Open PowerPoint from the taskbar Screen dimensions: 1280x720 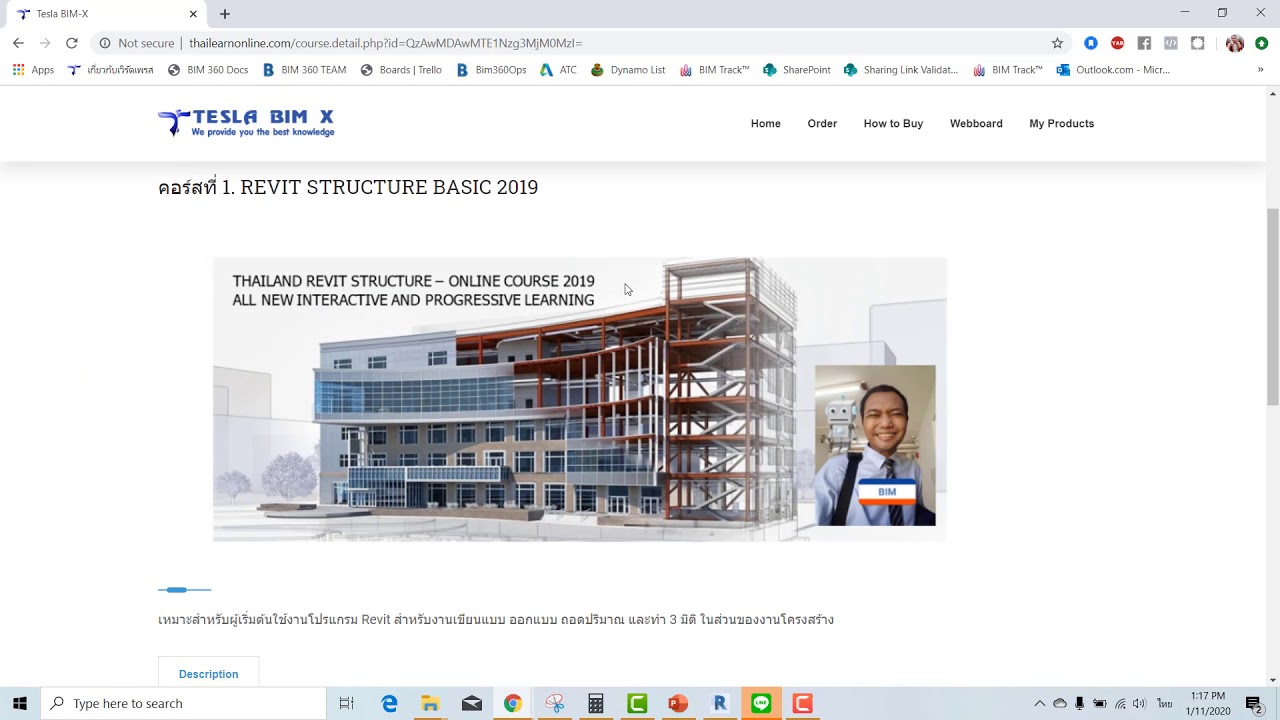tap(678, 704)
